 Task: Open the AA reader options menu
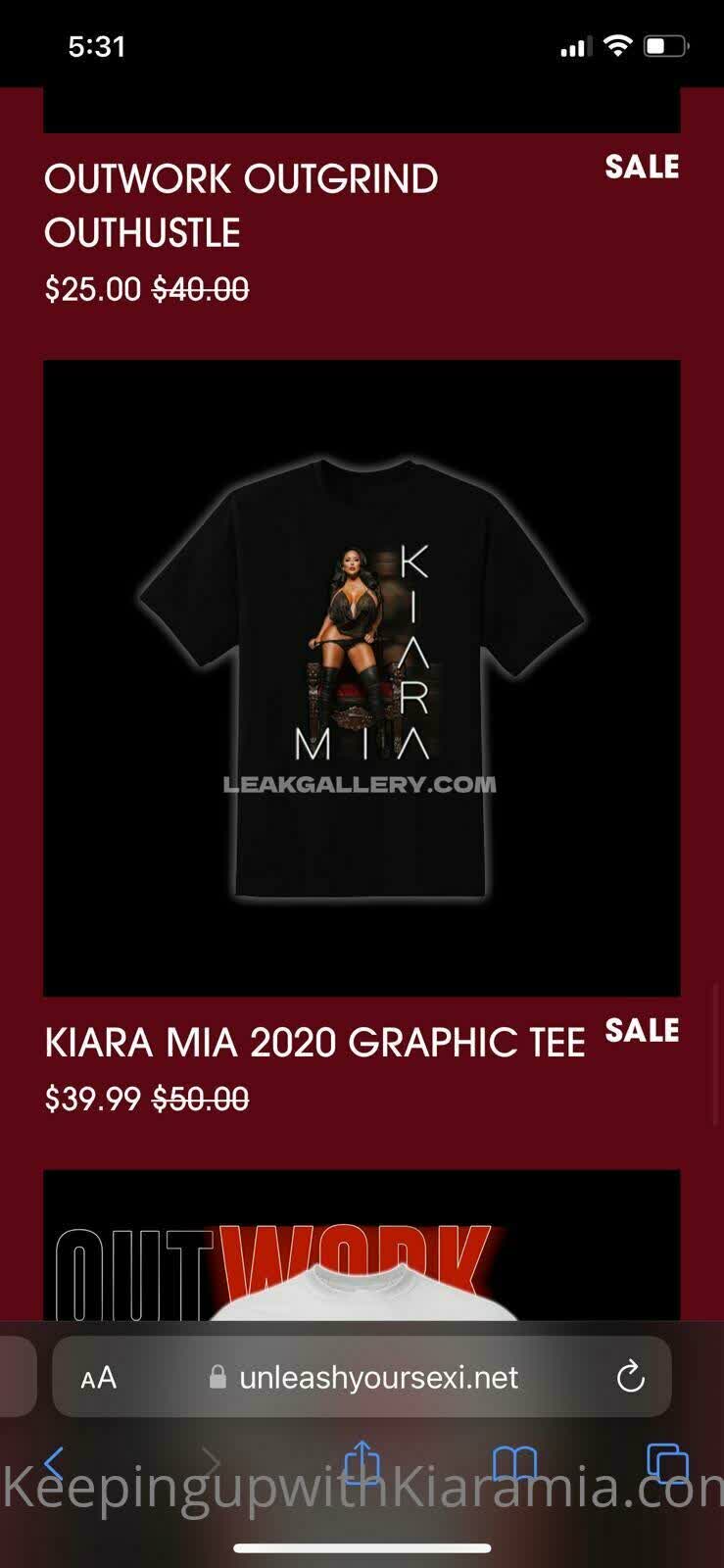point(98,1378)
